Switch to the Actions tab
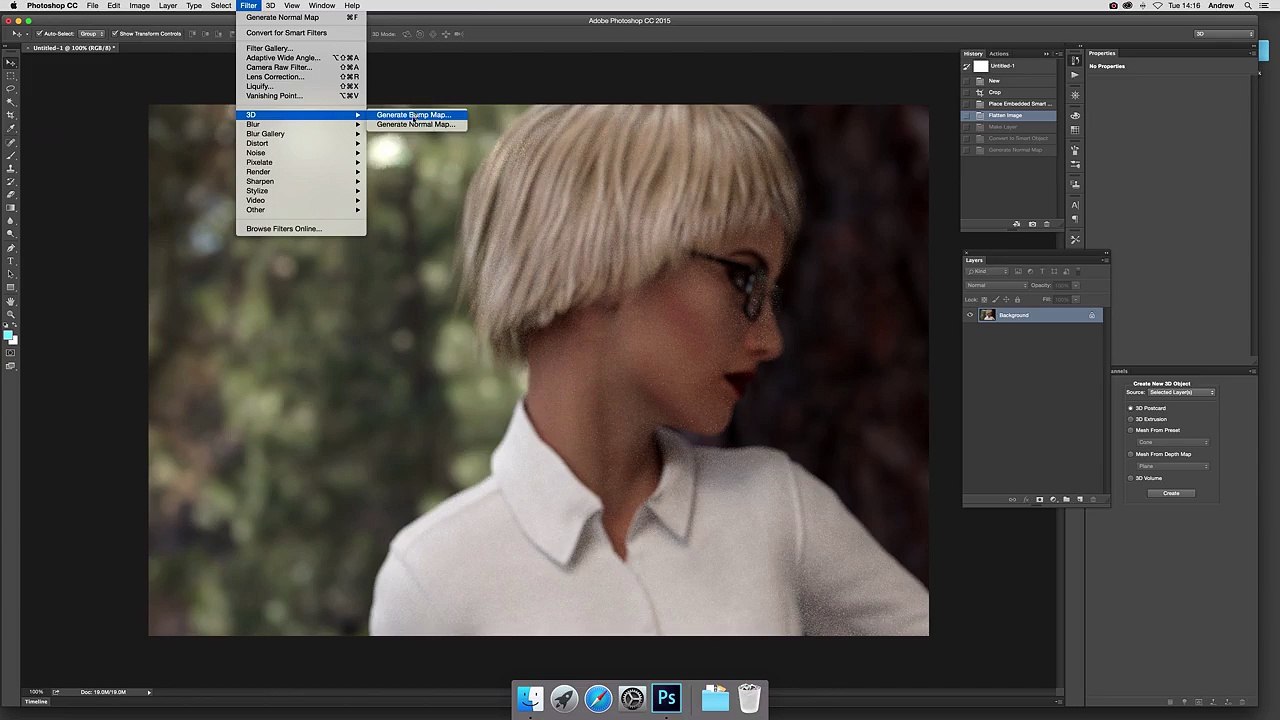 999,54
